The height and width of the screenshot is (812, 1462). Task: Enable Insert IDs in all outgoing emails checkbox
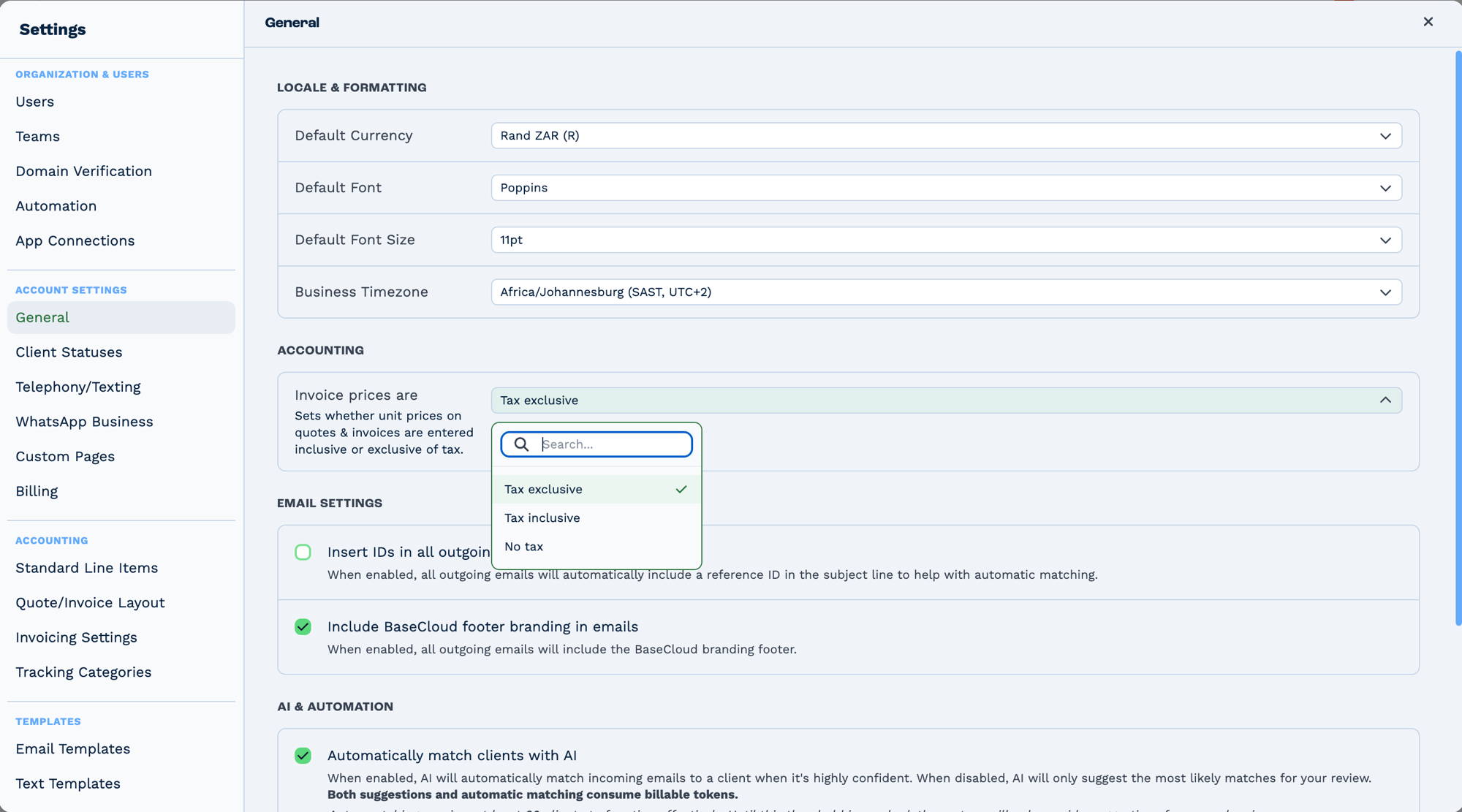coord(303,552)
